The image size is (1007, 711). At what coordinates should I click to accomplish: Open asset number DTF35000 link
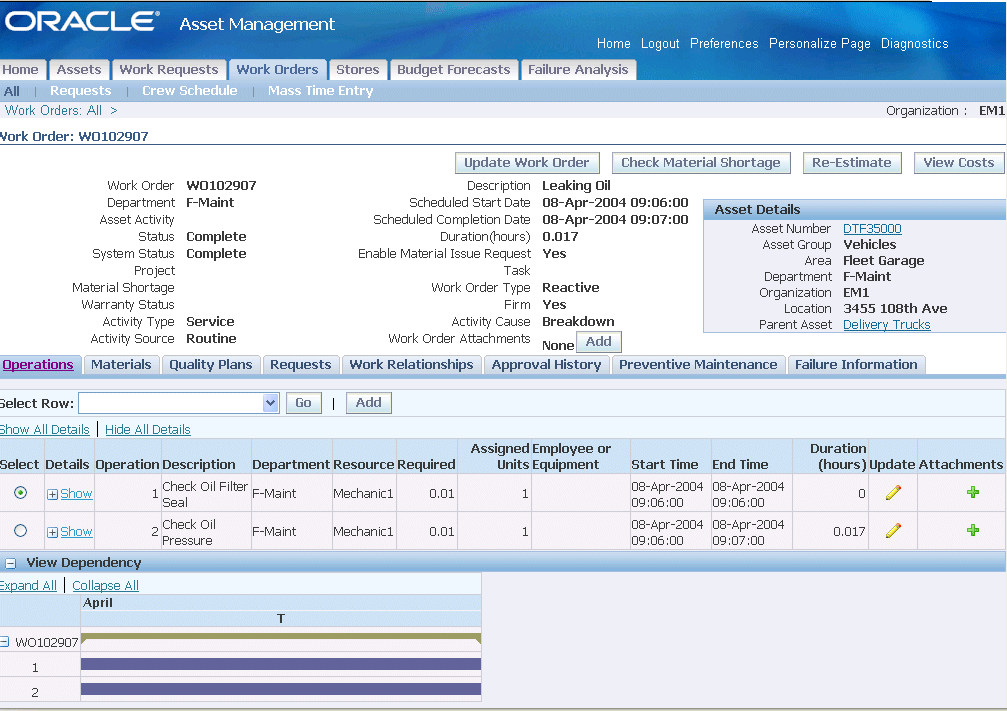872,229
